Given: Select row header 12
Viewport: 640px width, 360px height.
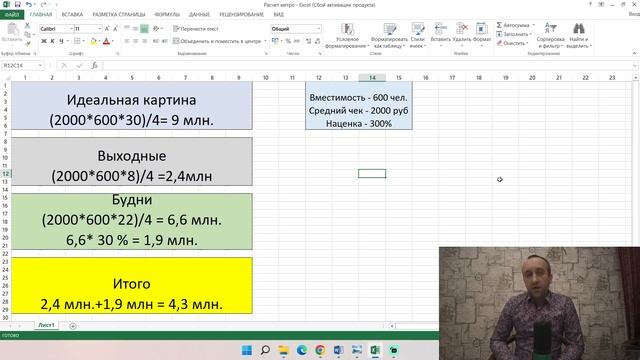Looking at the screenshot, I should click(x=6, y=173).
